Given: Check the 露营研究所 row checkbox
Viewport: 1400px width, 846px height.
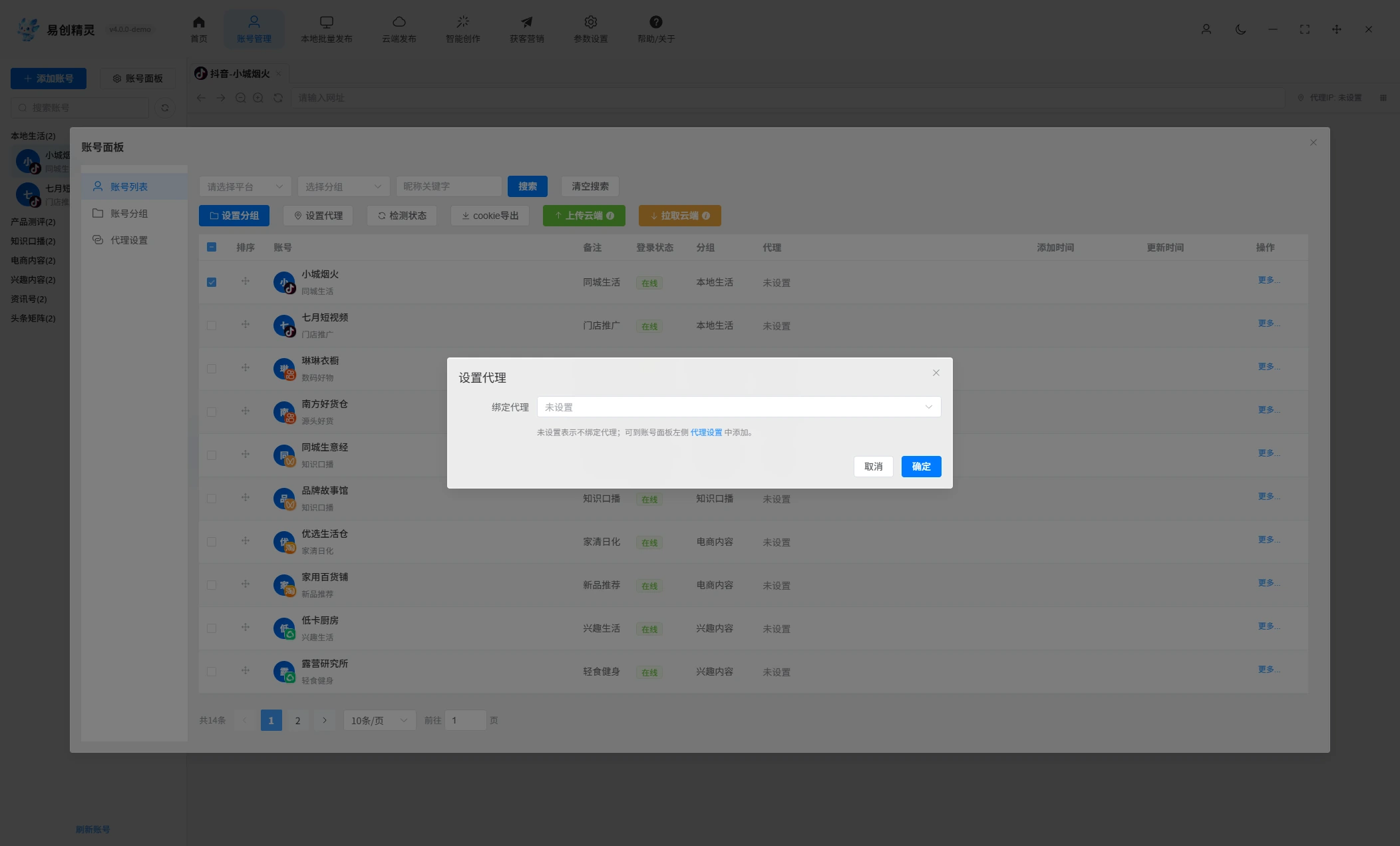Looking at the screenshot, I should pyautogui.click(x=212, y=672).
